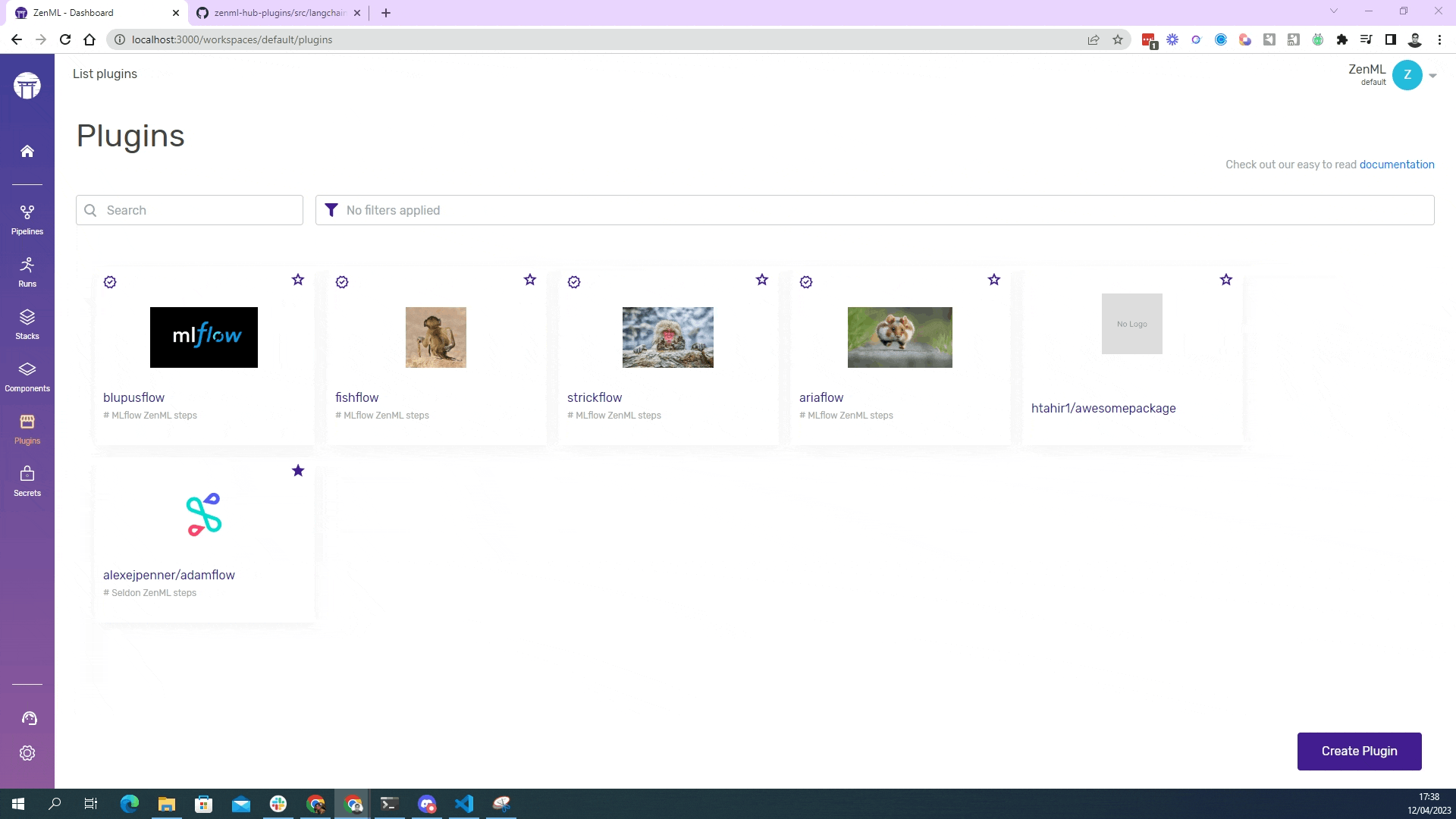
Task: Open Stacks from the sidebar
Action: pyautogui.click(x=27, y=324)
